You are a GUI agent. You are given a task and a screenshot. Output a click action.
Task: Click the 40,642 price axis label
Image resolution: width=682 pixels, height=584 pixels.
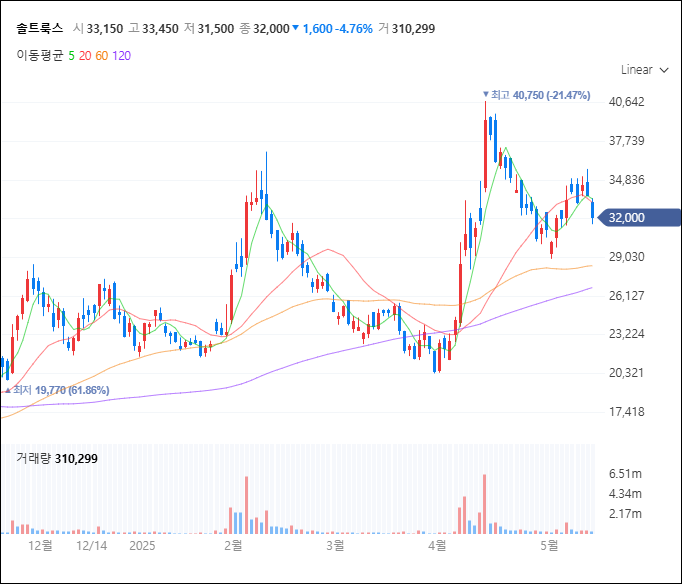pos(626,102)
